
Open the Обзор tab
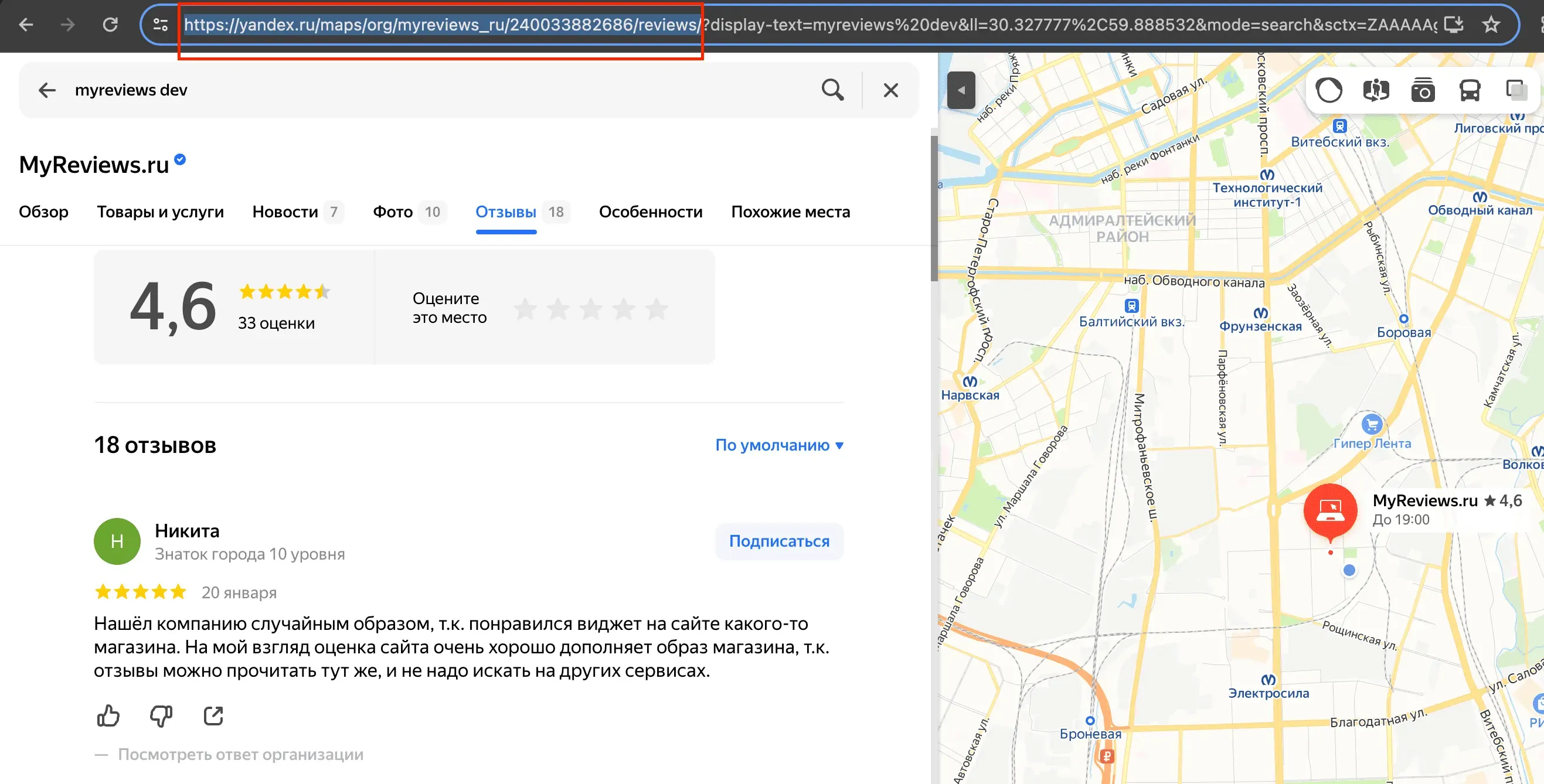pyautogui.click(x=44, y=212)
